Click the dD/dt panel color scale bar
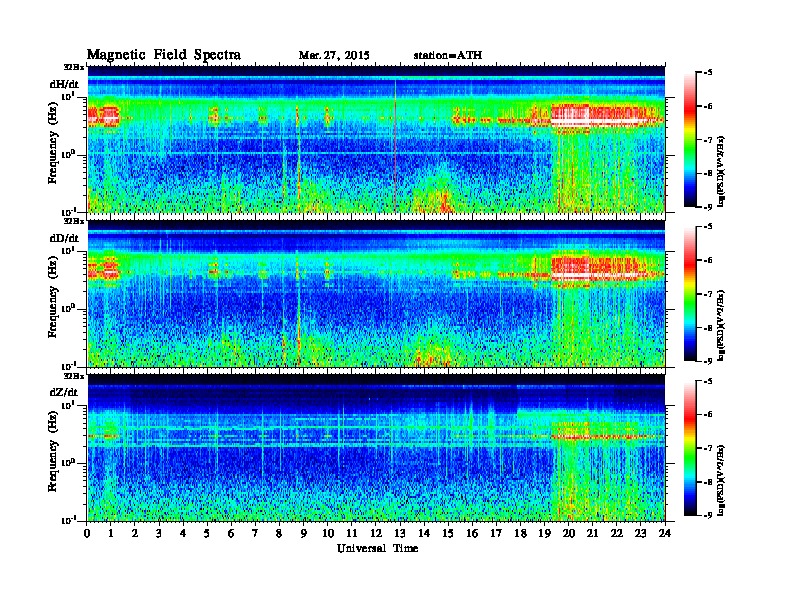The width and height of the screenshot is (792, 612). (x=690, y=294)
